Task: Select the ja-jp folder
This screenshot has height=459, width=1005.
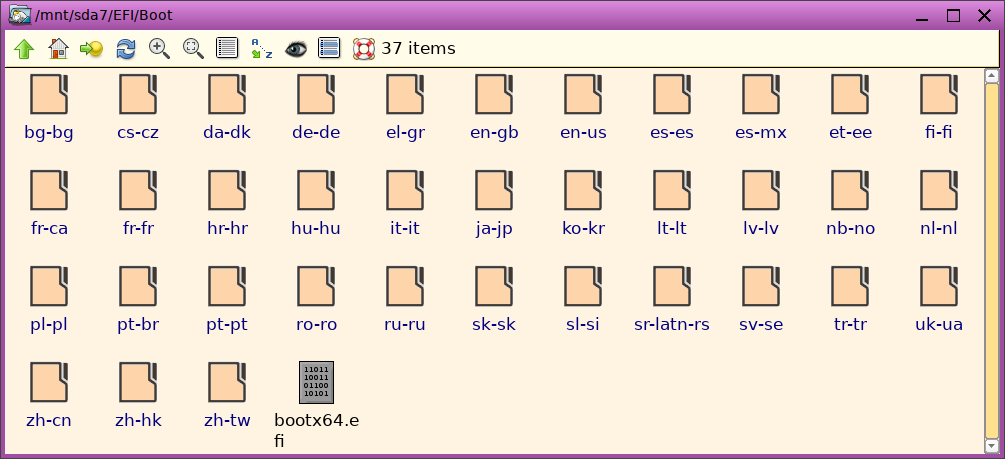Action: point(494,203)
